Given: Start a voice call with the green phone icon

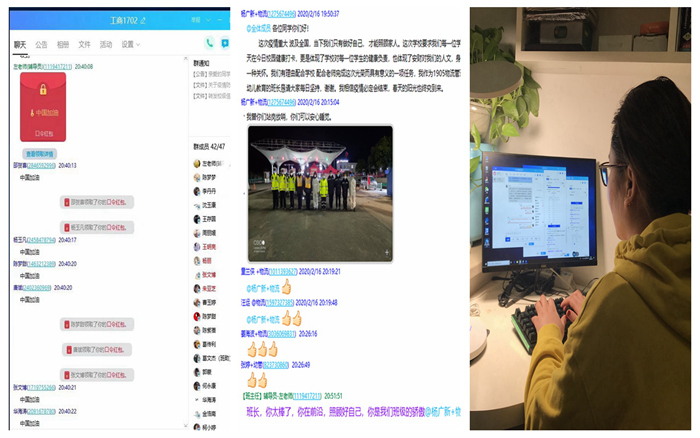Looking at the screenshot, I should pyautogui.click(x=208, y=43).
